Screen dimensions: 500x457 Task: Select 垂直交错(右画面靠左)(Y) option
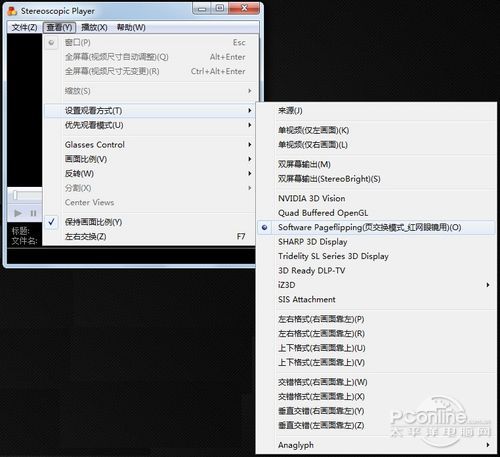pyautogui.click(x=376, y=411)
